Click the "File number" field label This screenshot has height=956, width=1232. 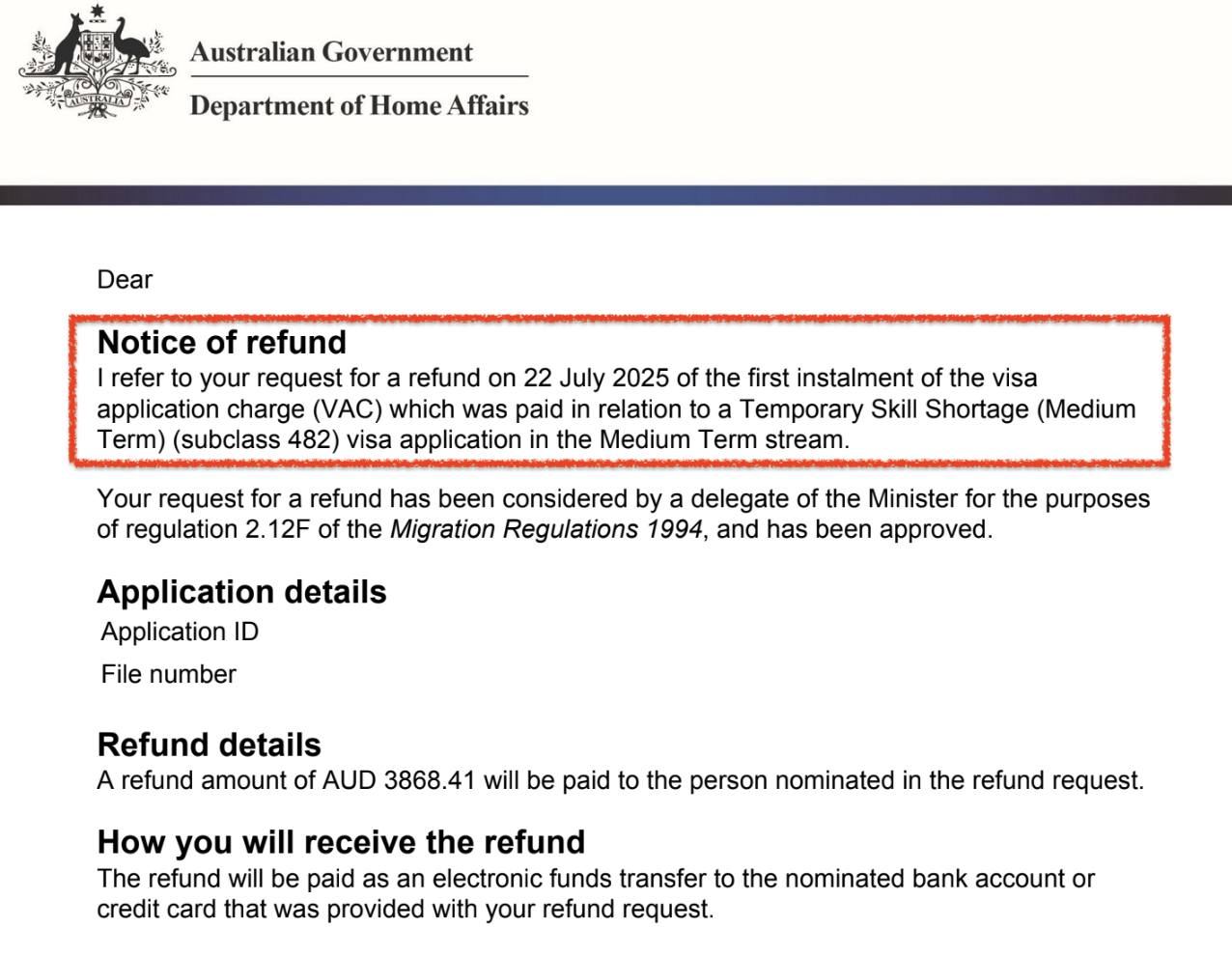tap(168, 674)
